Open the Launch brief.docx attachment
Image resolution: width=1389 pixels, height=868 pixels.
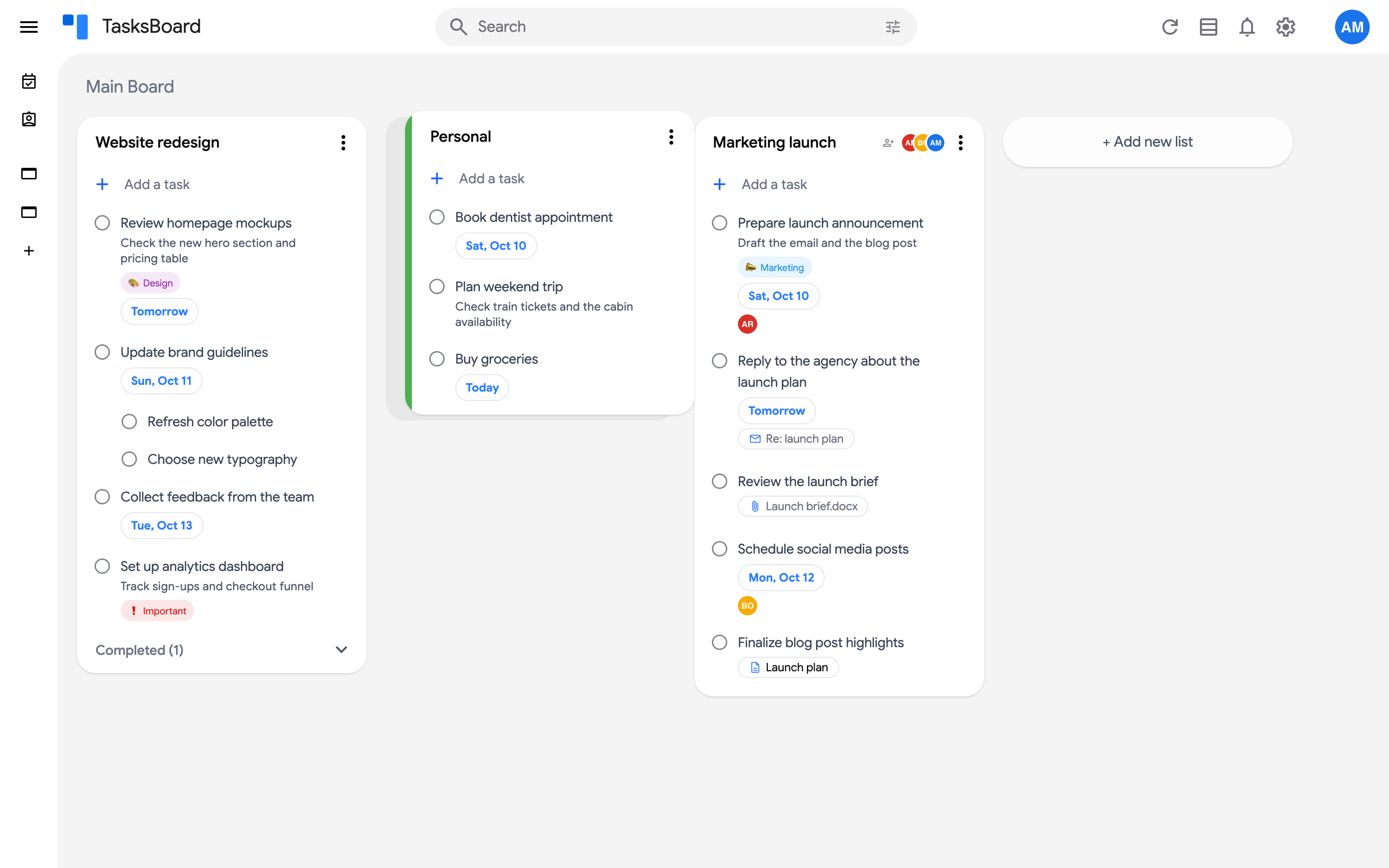tap(803, 506)
